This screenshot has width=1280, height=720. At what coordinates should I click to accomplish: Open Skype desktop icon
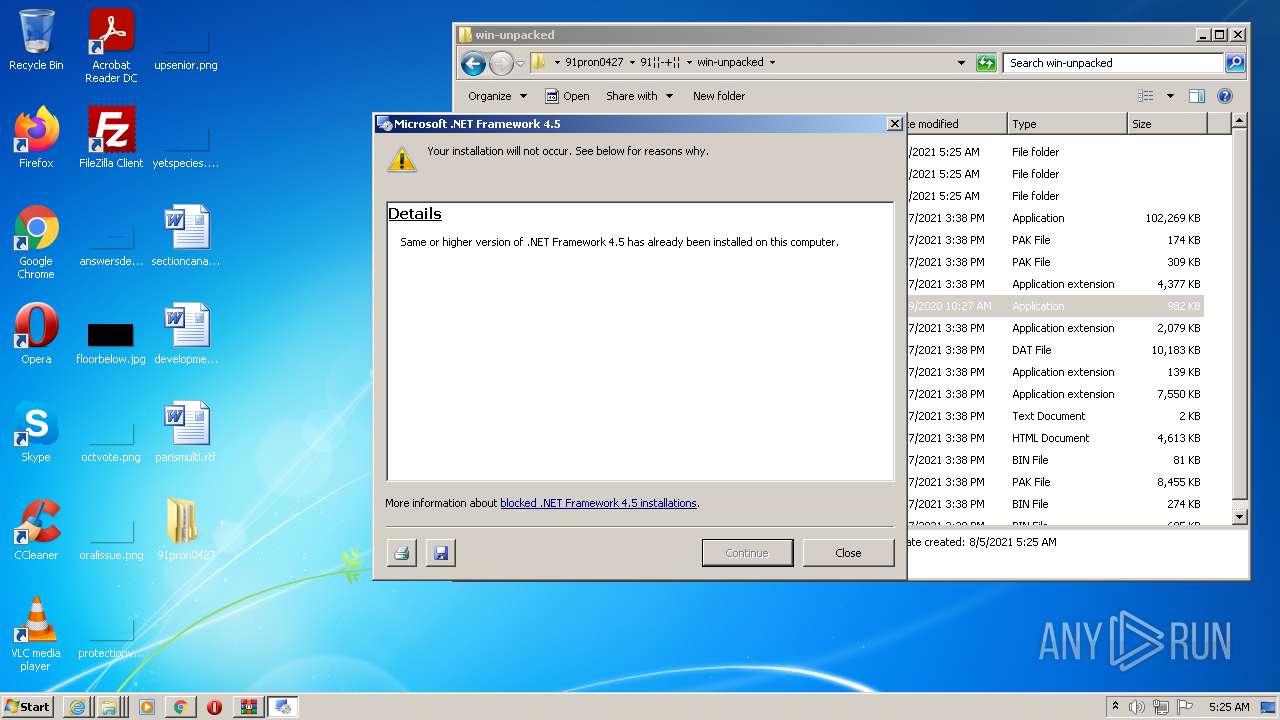coord(36,432)
